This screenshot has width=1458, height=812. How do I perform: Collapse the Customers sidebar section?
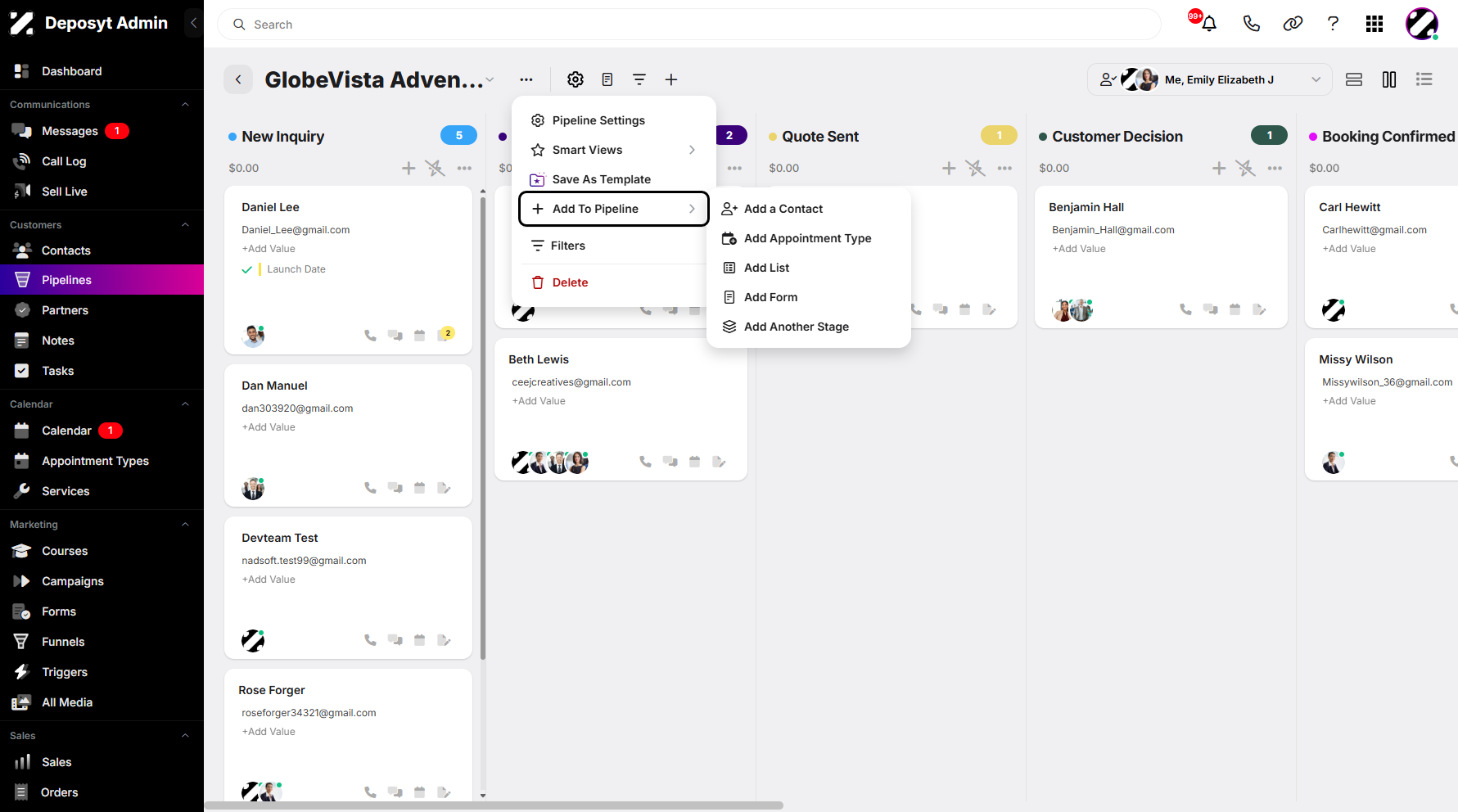pyautogui.click(x=185, y=225)
